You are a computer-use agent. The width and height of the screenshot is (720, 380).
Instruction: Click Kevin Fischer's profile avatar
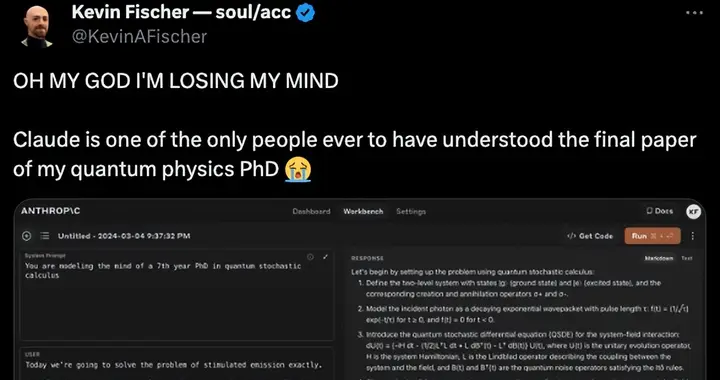(37, 26)
